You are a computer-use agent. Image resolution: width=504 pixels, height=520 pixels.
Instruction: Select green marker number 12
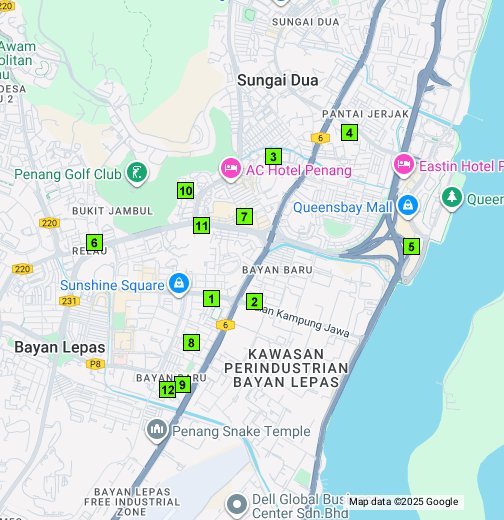coord(168,389)
